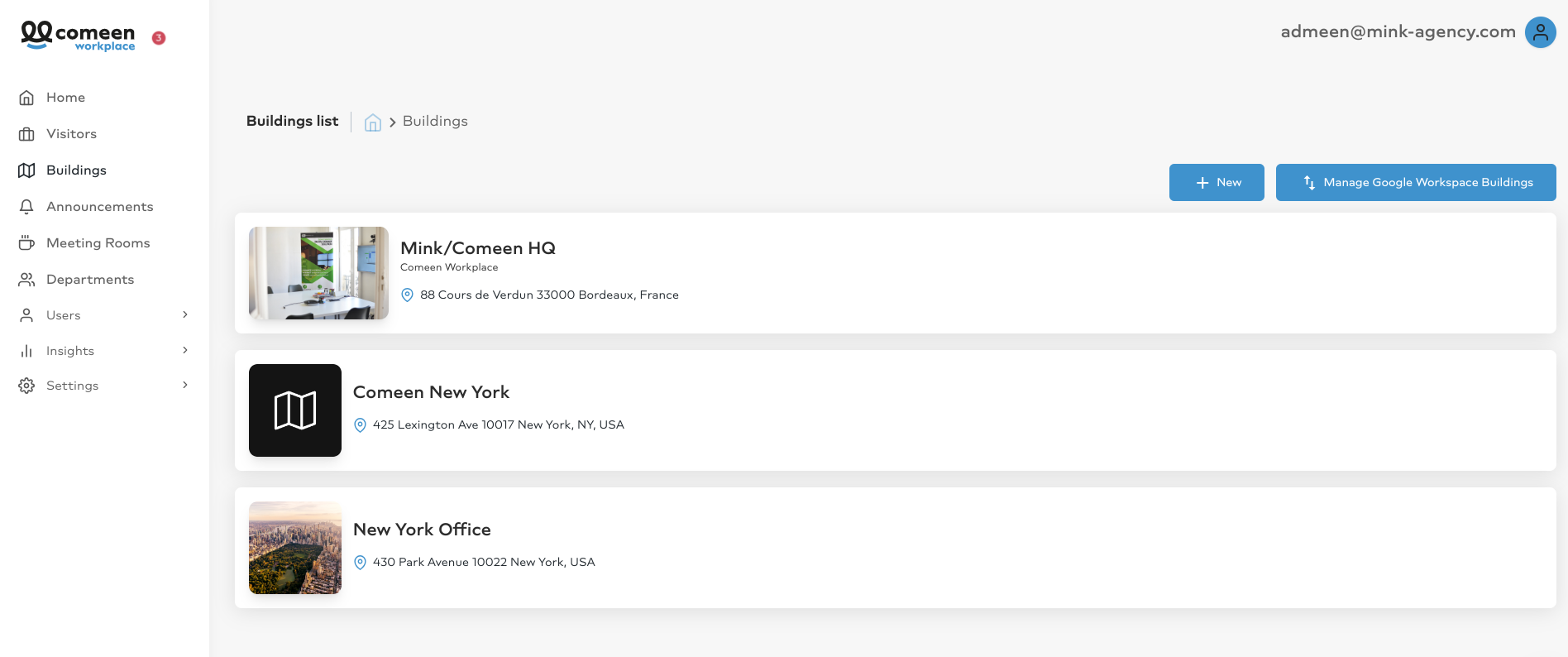
Task: Click the Insights bar chart icon
Action: 26,351
